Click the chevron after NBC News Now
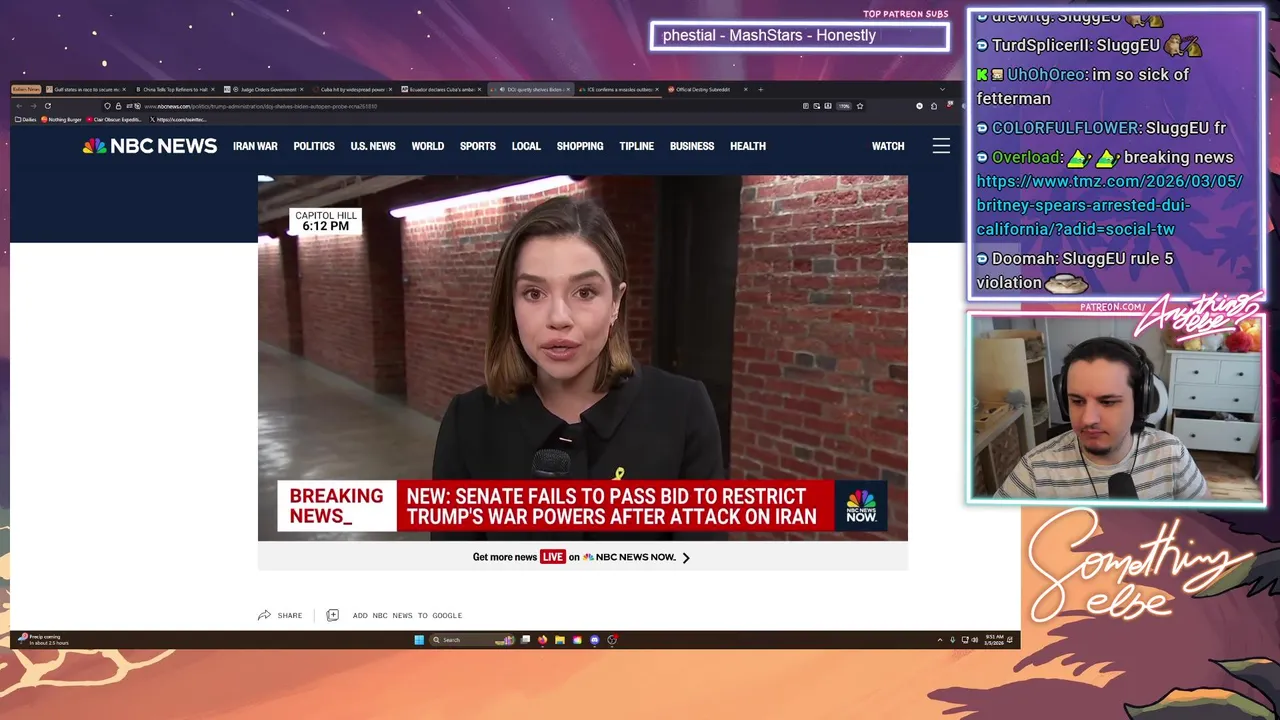 point(686,557)
